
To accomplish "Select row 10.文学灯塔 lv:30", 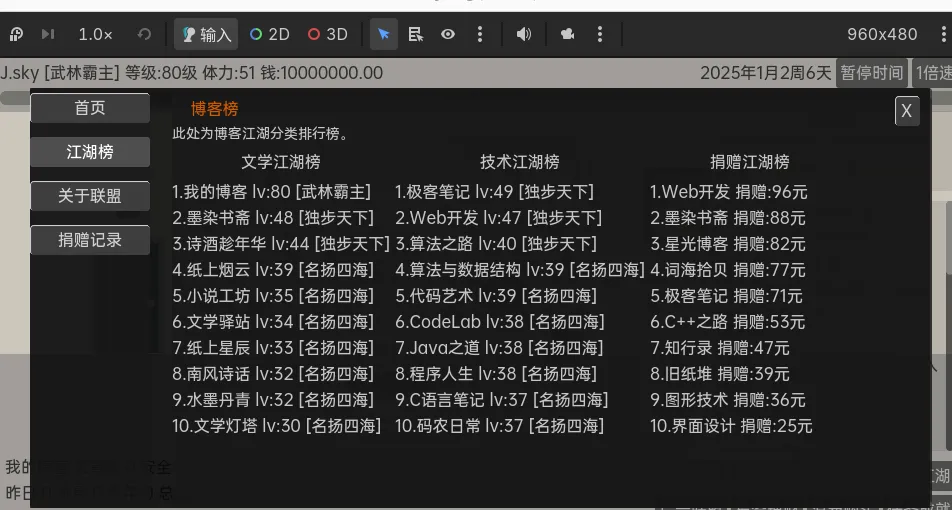I will coord(277,426).
